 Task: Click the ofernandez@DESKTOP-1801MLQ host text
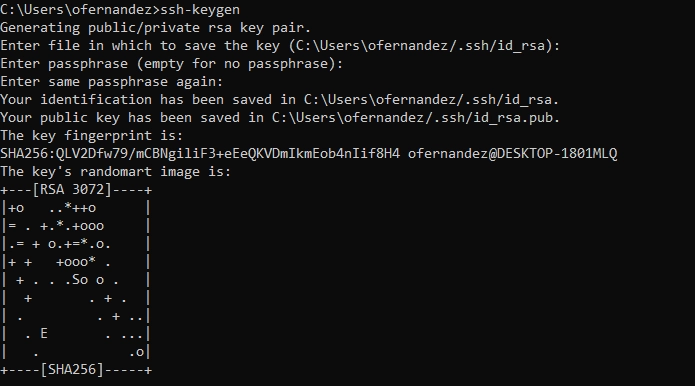[x=512, y=154]
